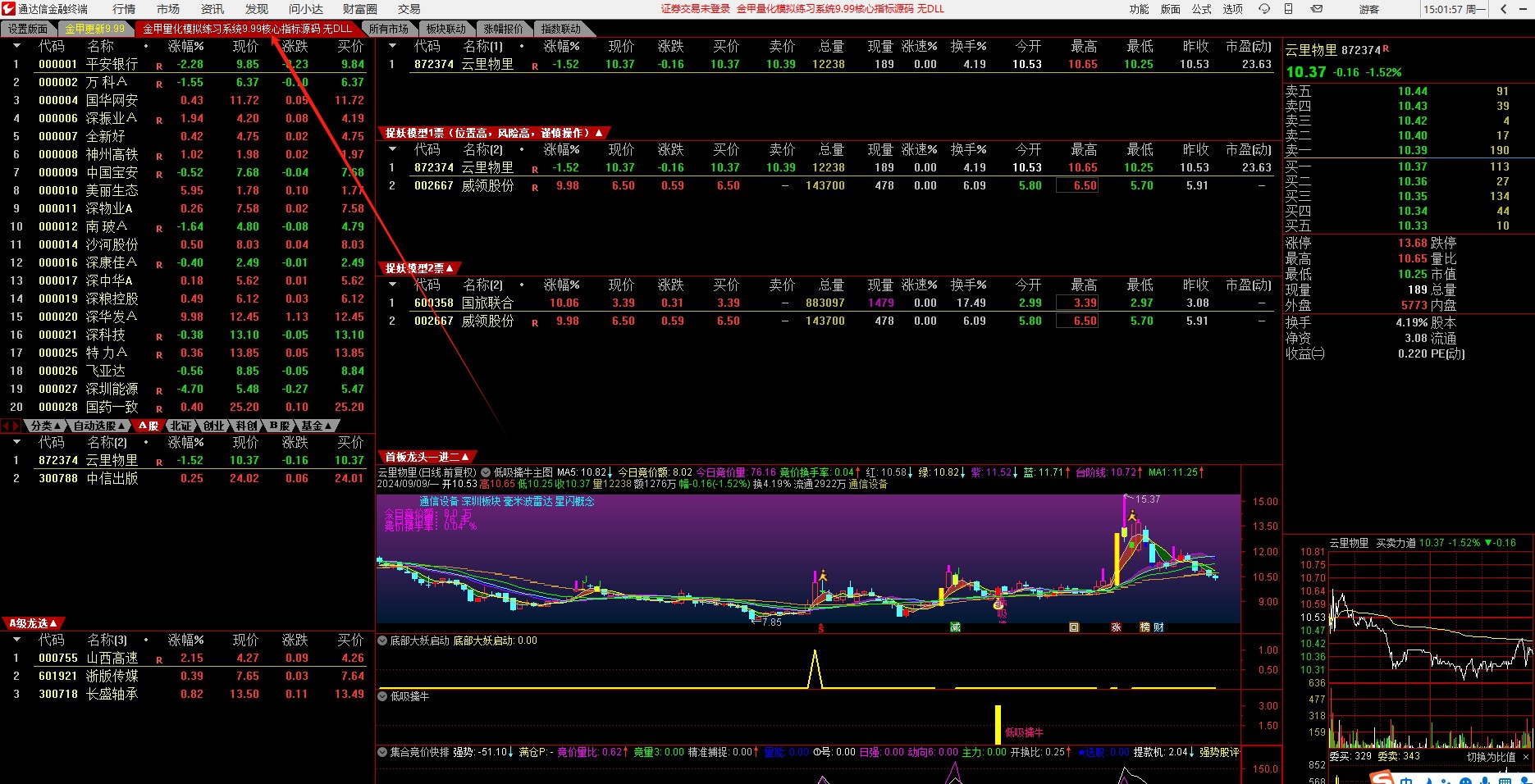Click the 捉妖模型2票 panel header

tap(419, 268)
